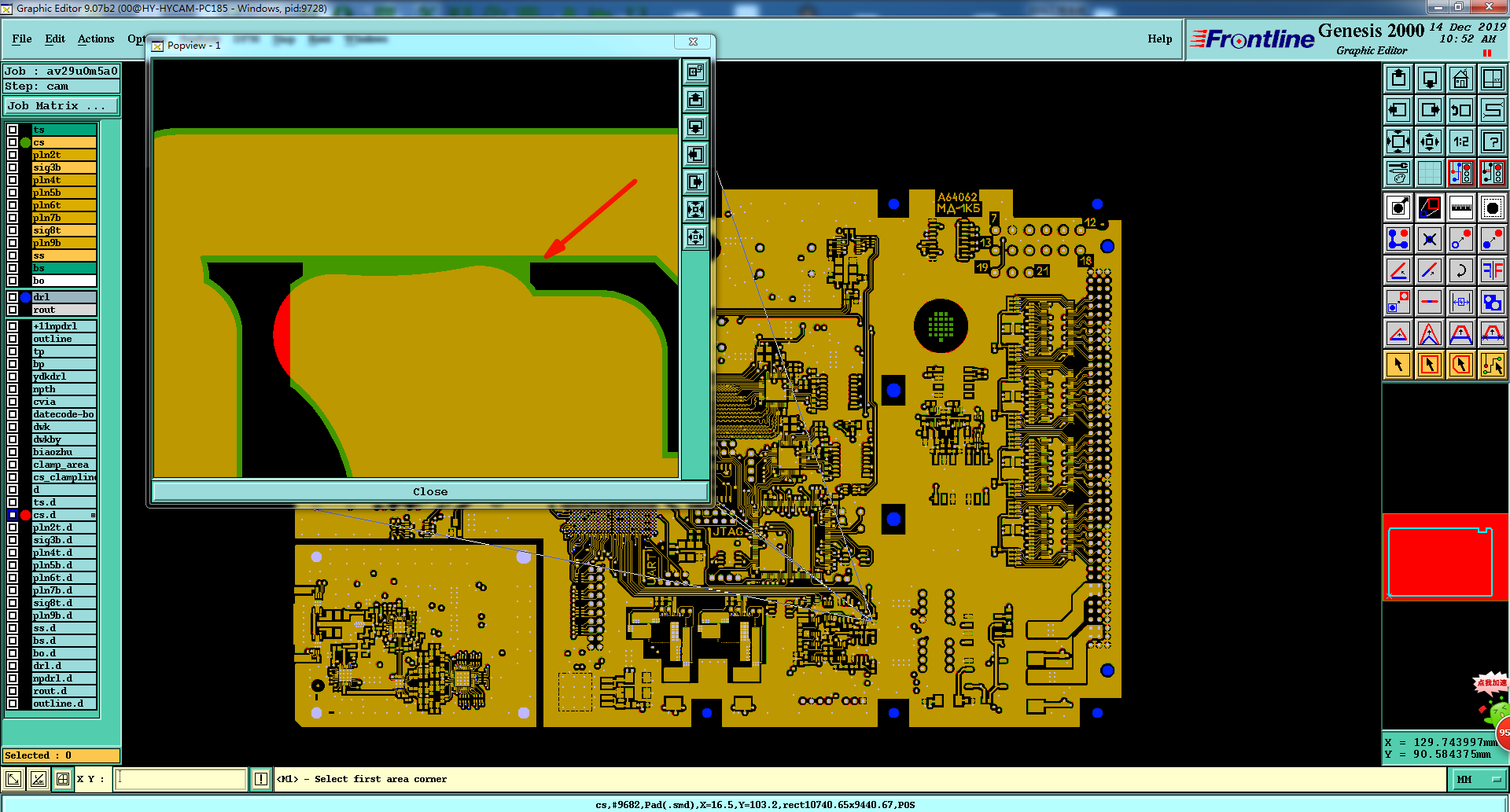
Task: Click the pan up icon in right toolbar
Action: (1398, 79)
